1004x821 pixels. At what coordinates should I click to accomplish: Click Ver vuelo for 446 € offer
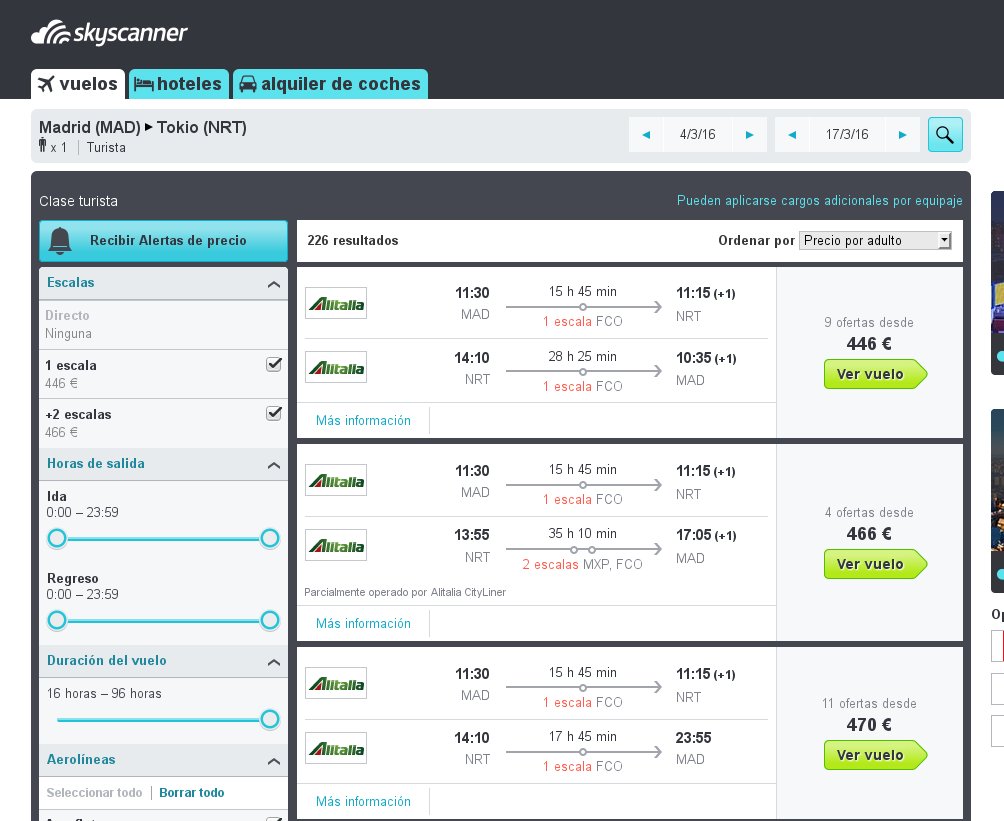click(875, 374)
